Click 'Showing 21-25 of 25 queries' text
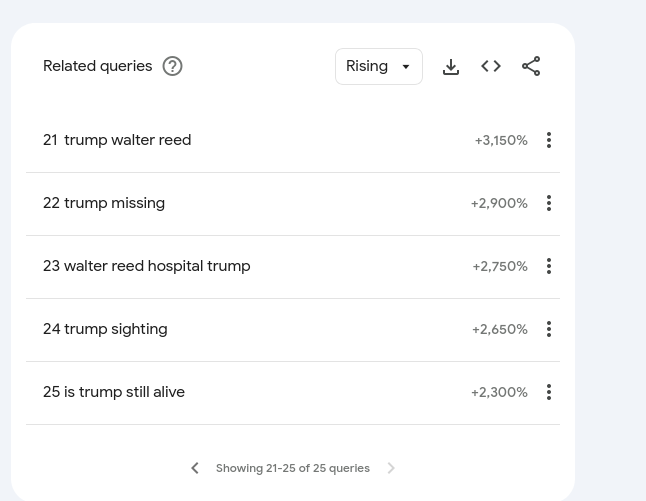Viewport: 646px width, 501px height. tap(293, 468)
